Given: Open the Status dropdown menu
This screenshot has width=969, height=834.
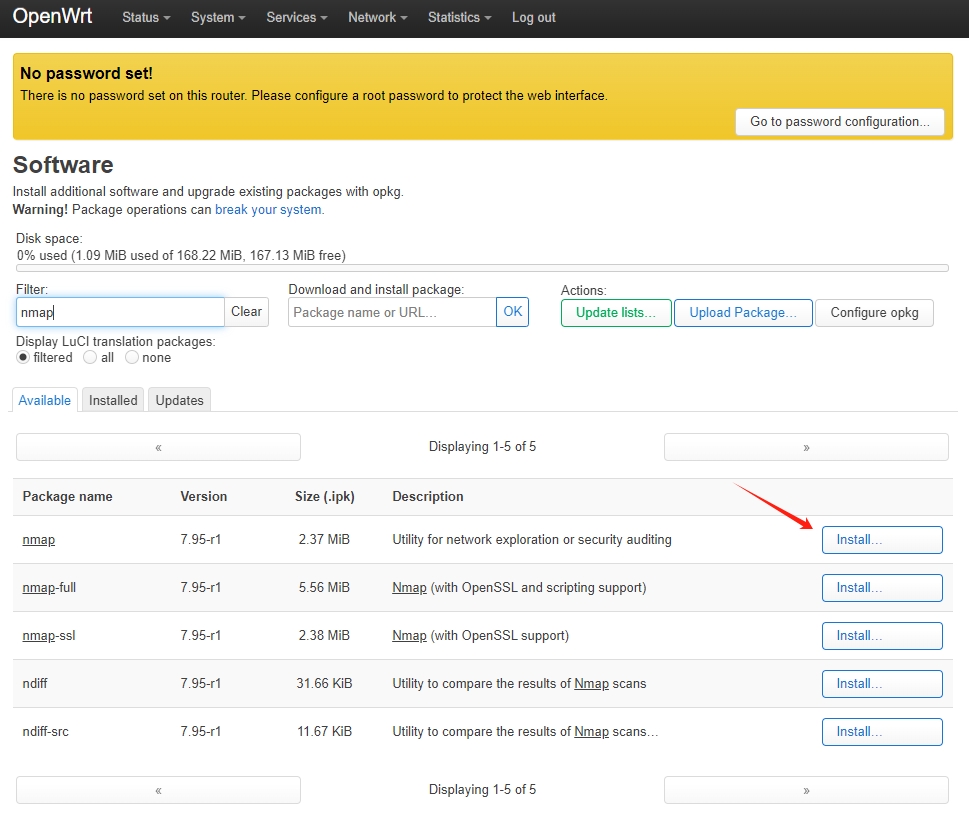Looking at the screenshot, I should click(x=146, y=17).
